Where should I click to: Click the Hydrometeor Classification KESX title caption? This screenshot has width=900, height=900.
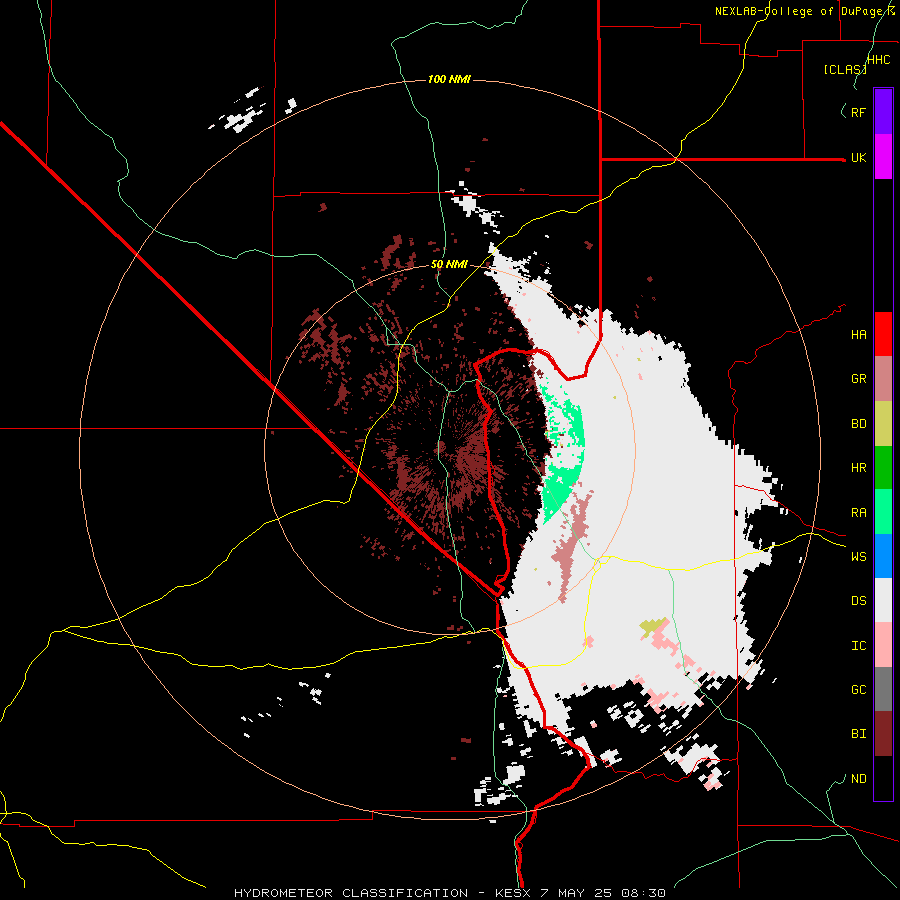point(449,893)
